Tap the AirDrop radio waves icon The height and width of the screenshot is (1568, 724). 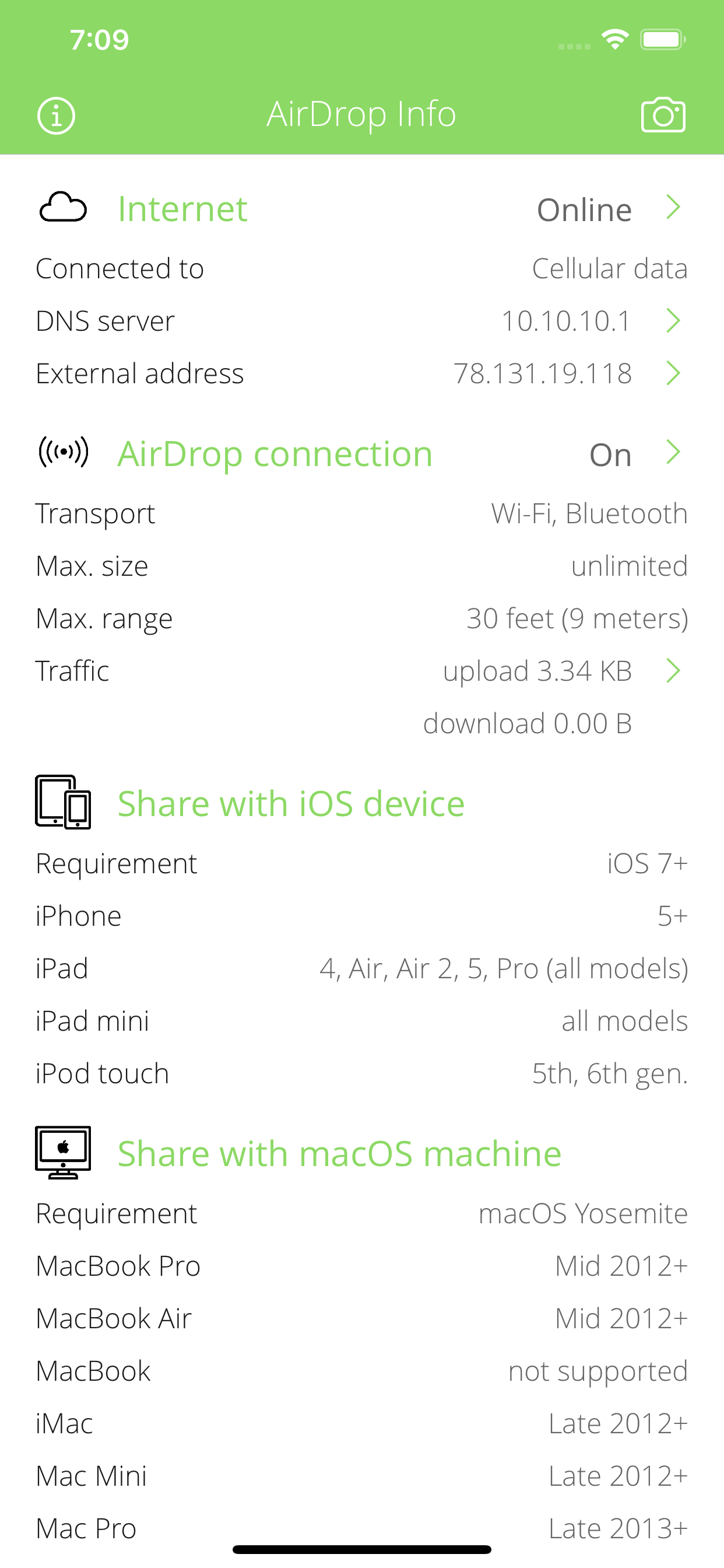(x=64, y=452)
